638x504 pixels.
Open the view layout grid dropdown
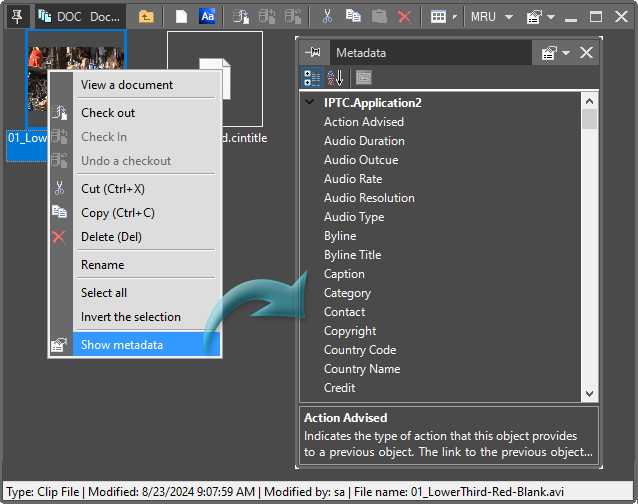[442, 17]
